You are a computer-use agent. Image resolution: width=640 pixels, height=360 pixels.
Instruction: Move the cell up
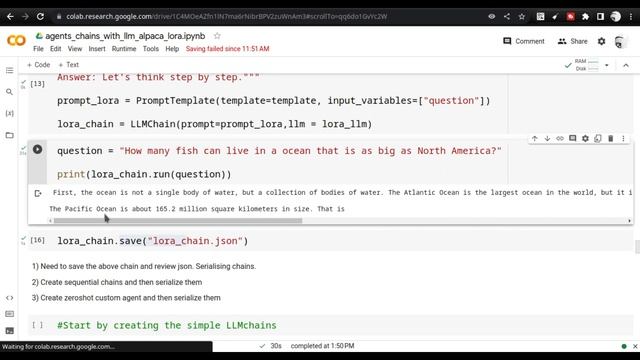coord(535,138)
